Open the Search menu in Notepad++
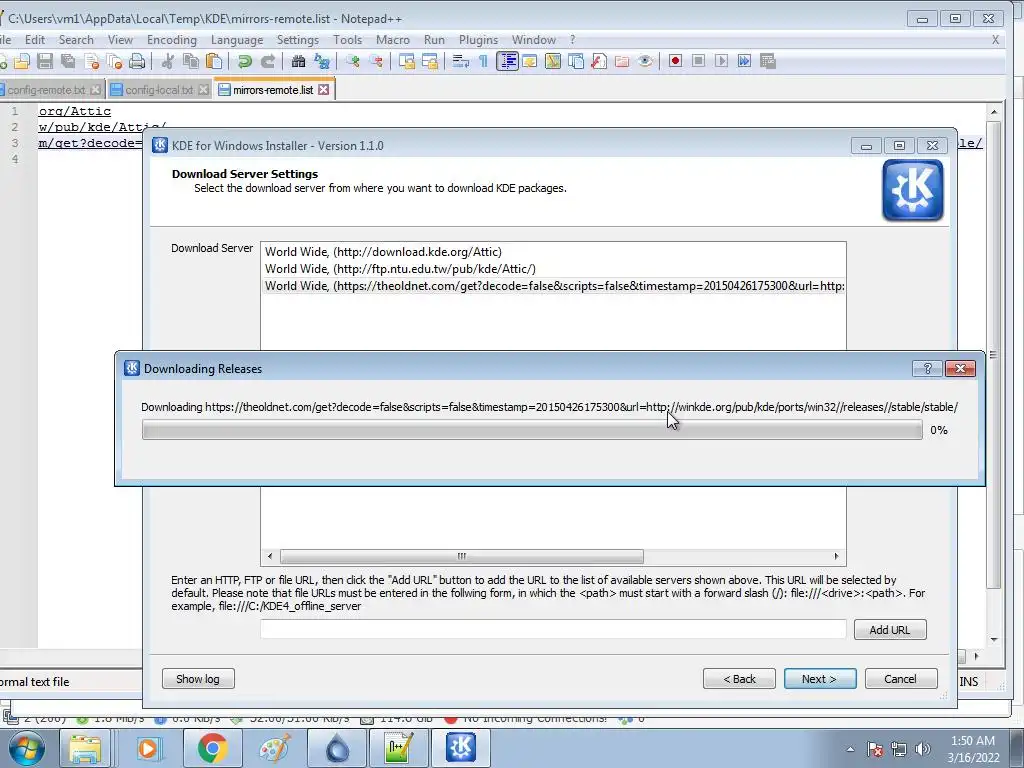The width and height of the screenshot is (1024, 768). (76, 40)
